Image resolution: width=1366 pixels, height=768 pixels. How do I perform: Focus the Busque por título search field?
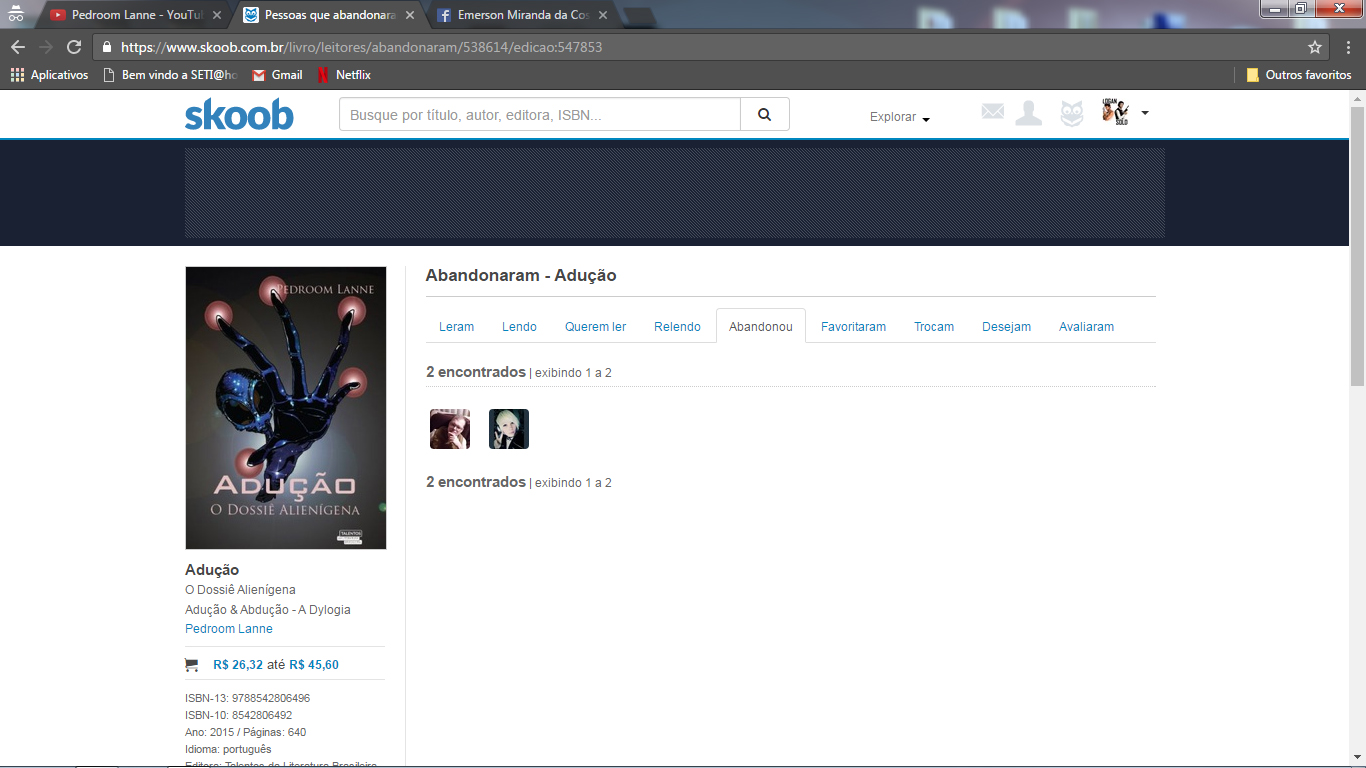540,114
